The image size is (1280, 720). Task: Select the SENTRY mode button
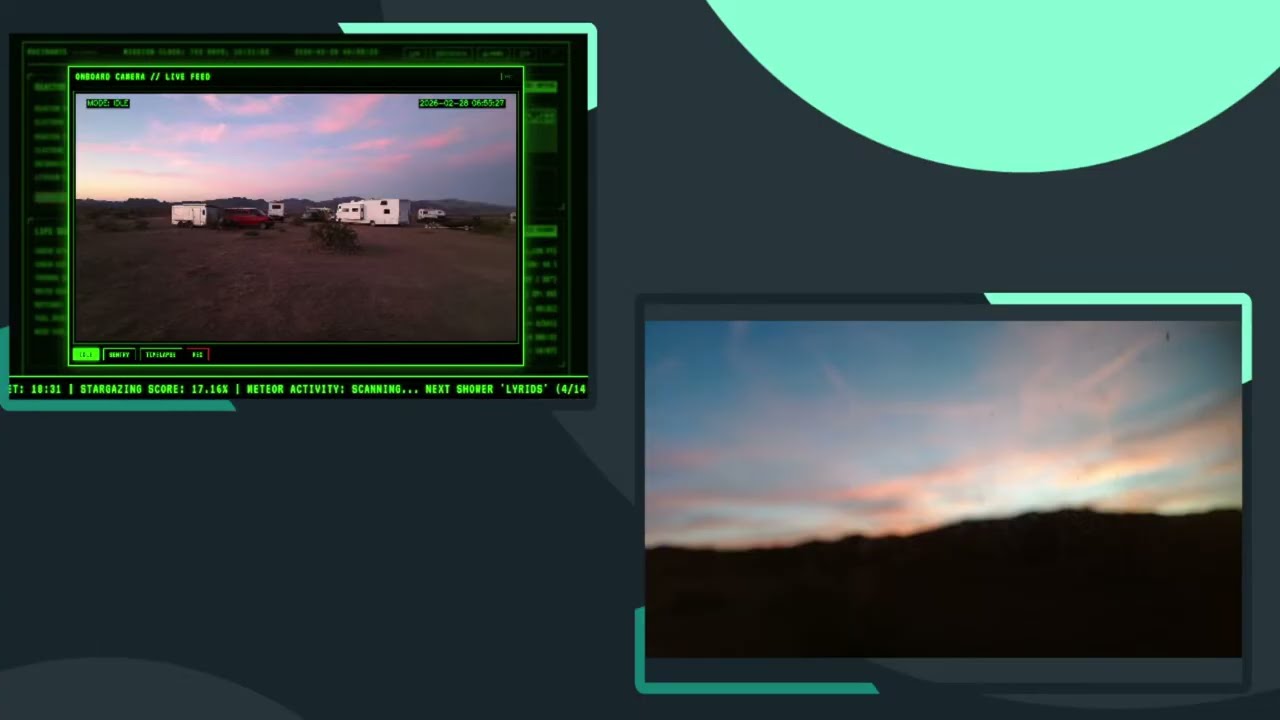coord(119,354)
